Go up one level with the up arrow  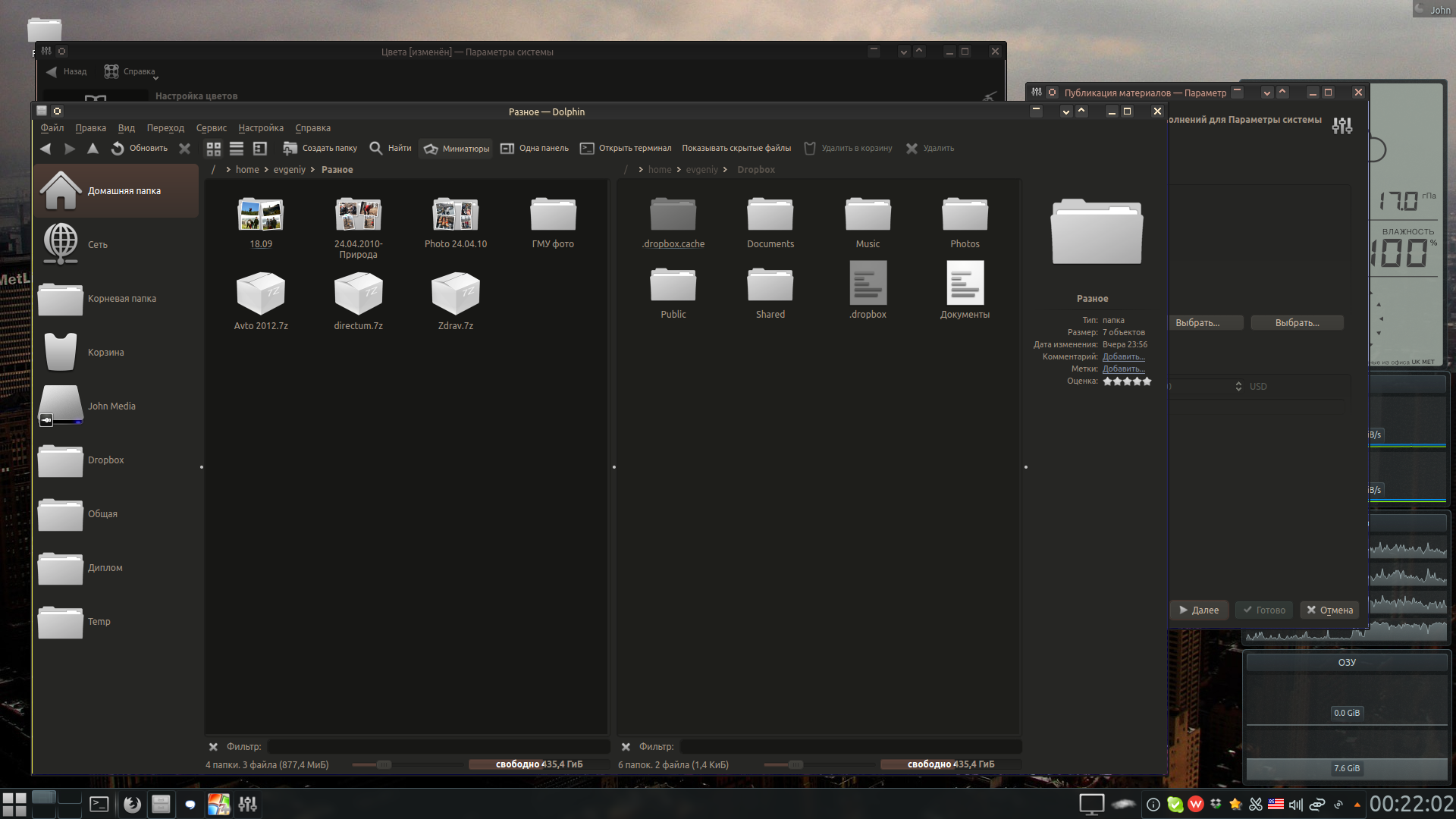[93, 149]
